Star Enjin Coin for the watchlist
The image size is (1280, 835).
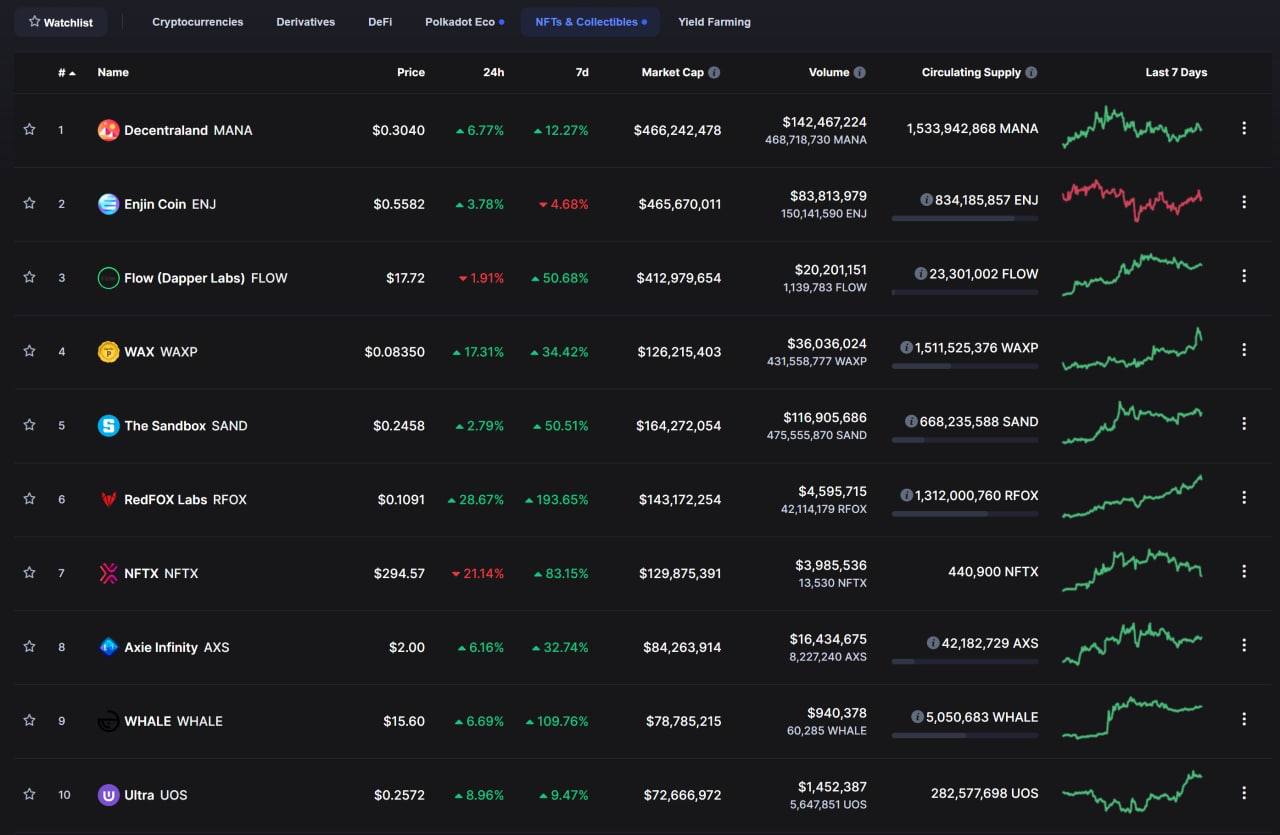pyautogui.click(x=29, y=203)
